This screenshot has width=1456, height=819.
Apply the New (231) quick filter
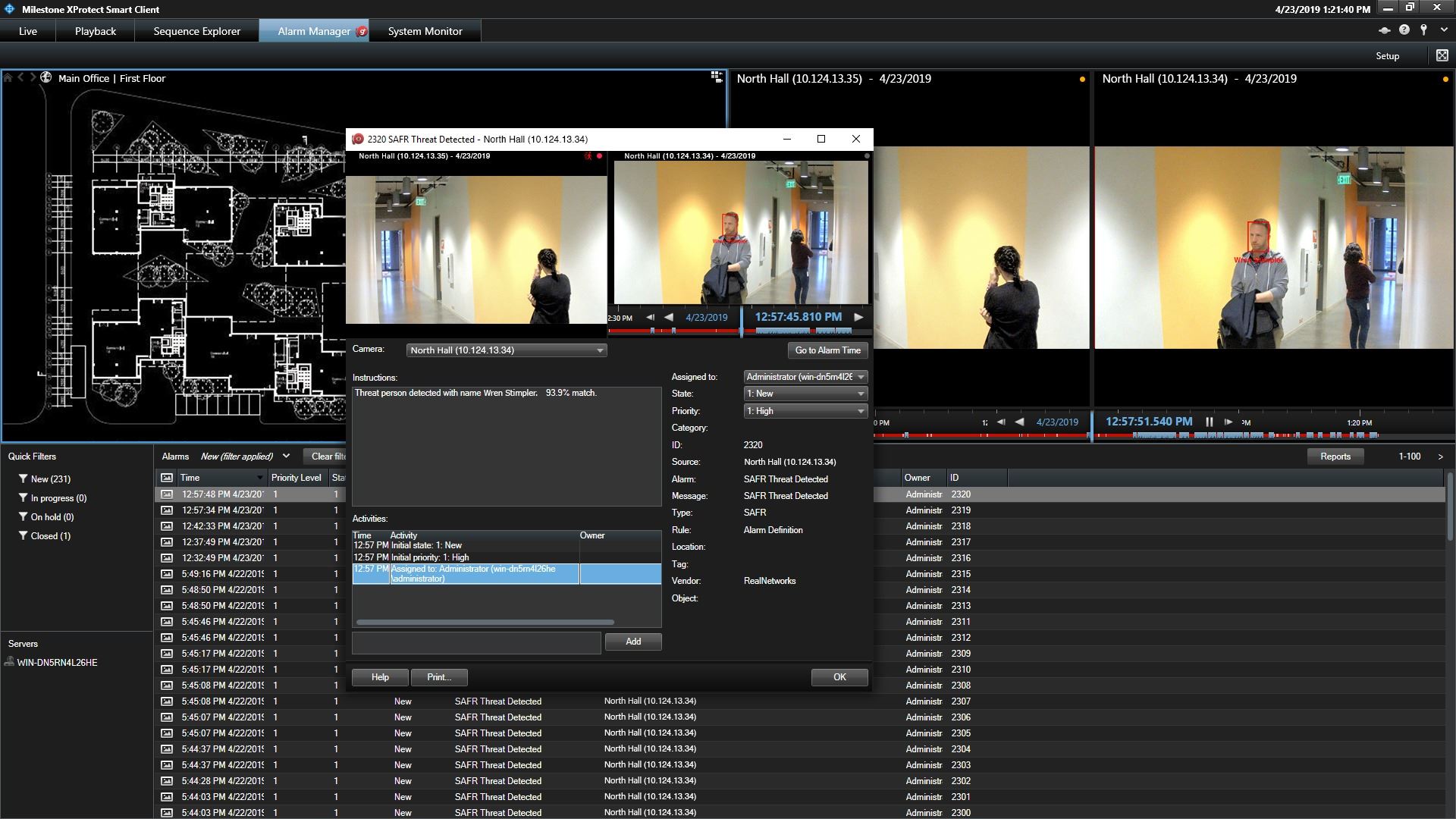tap(45, 479)
